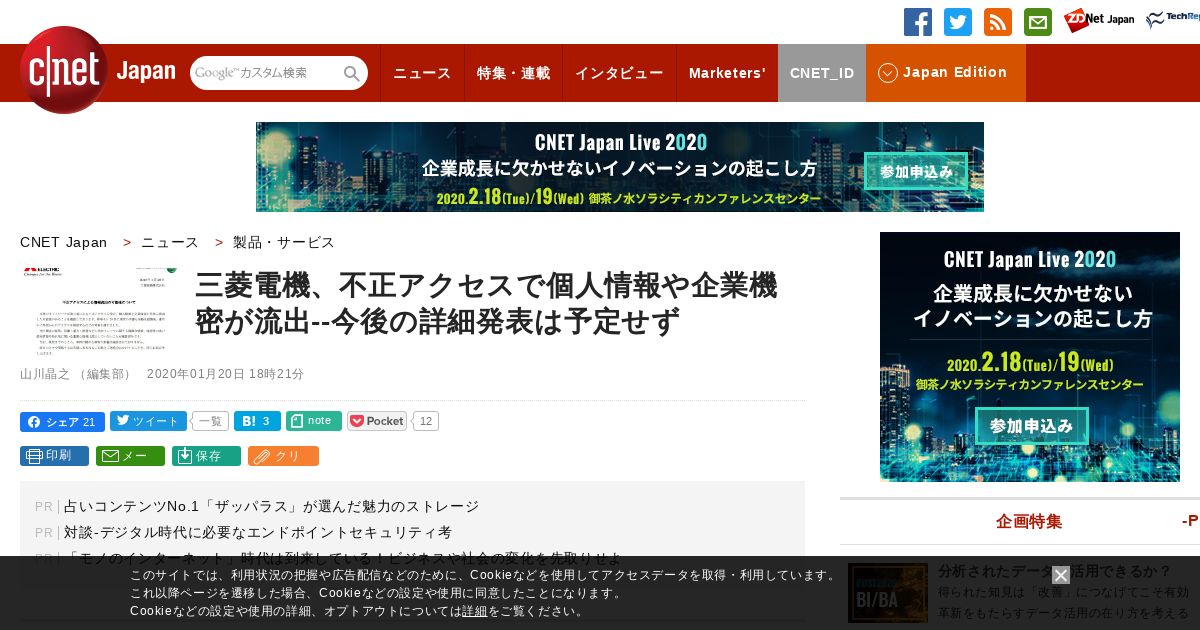Open the newsletter mail icon
This screenshot has height=630, width=1200.
tap(1038, 22)
